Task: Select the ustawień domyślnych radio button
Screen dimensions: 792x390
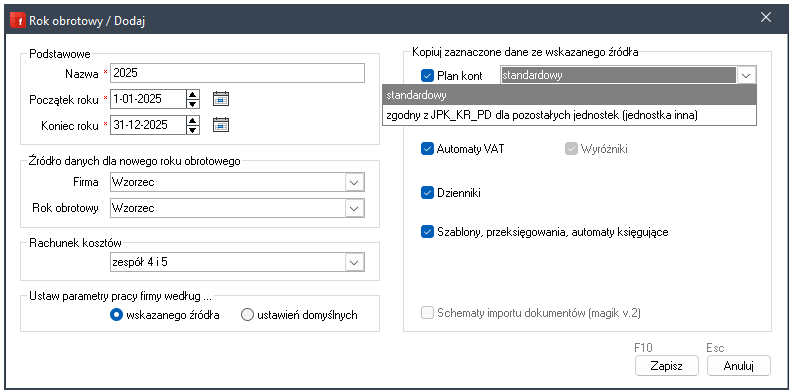Action: tap(247, 315)
